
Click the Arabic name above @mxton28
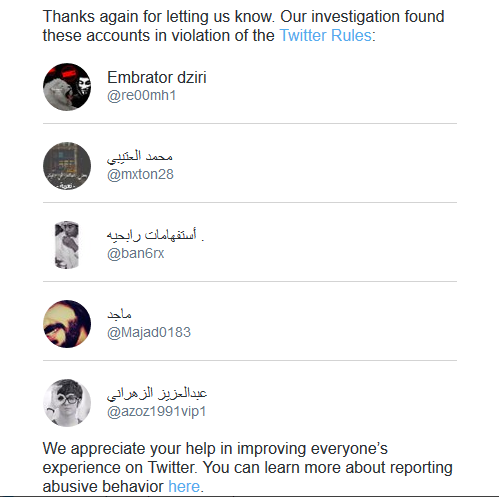click(x=140, y=157)
